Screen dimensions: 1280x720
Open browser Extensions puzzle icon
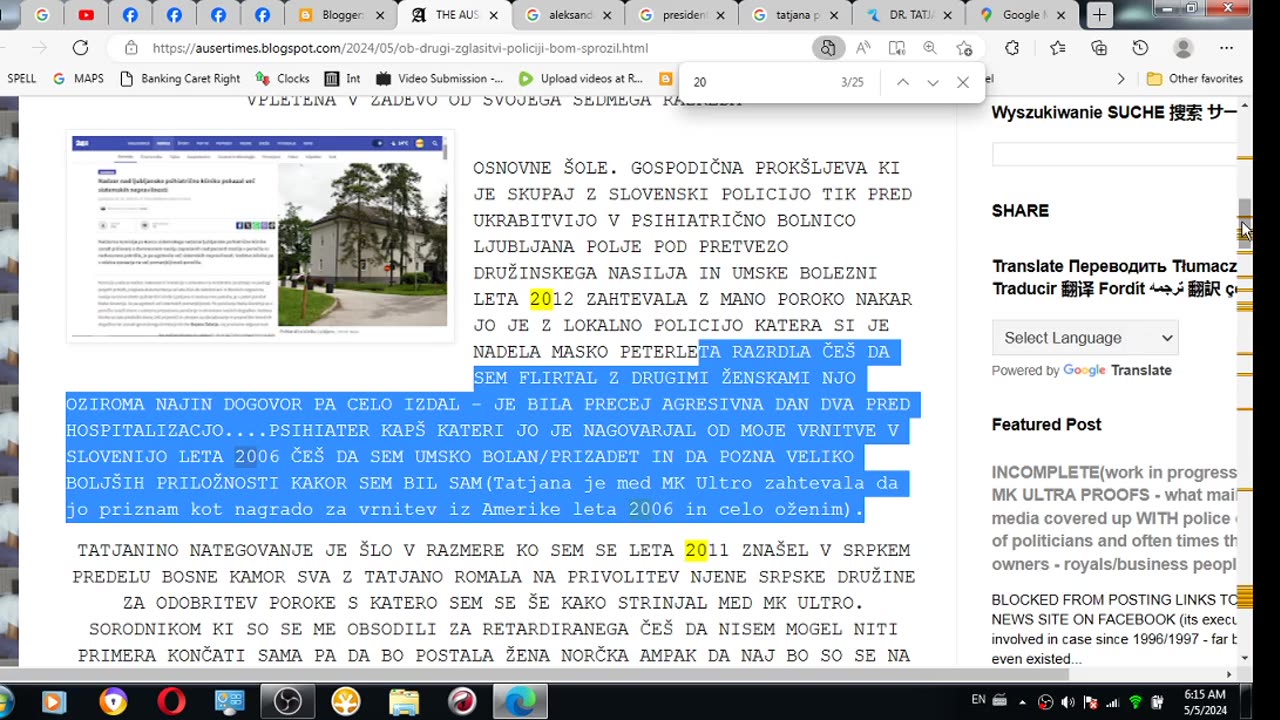click(1012, 48)
